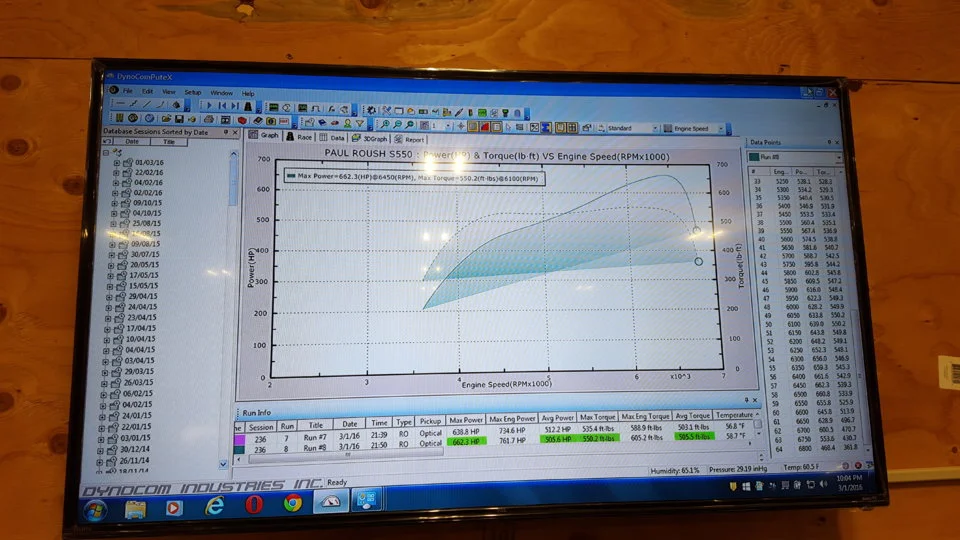Select the skip-to-start playback icon

click(222, 105)
